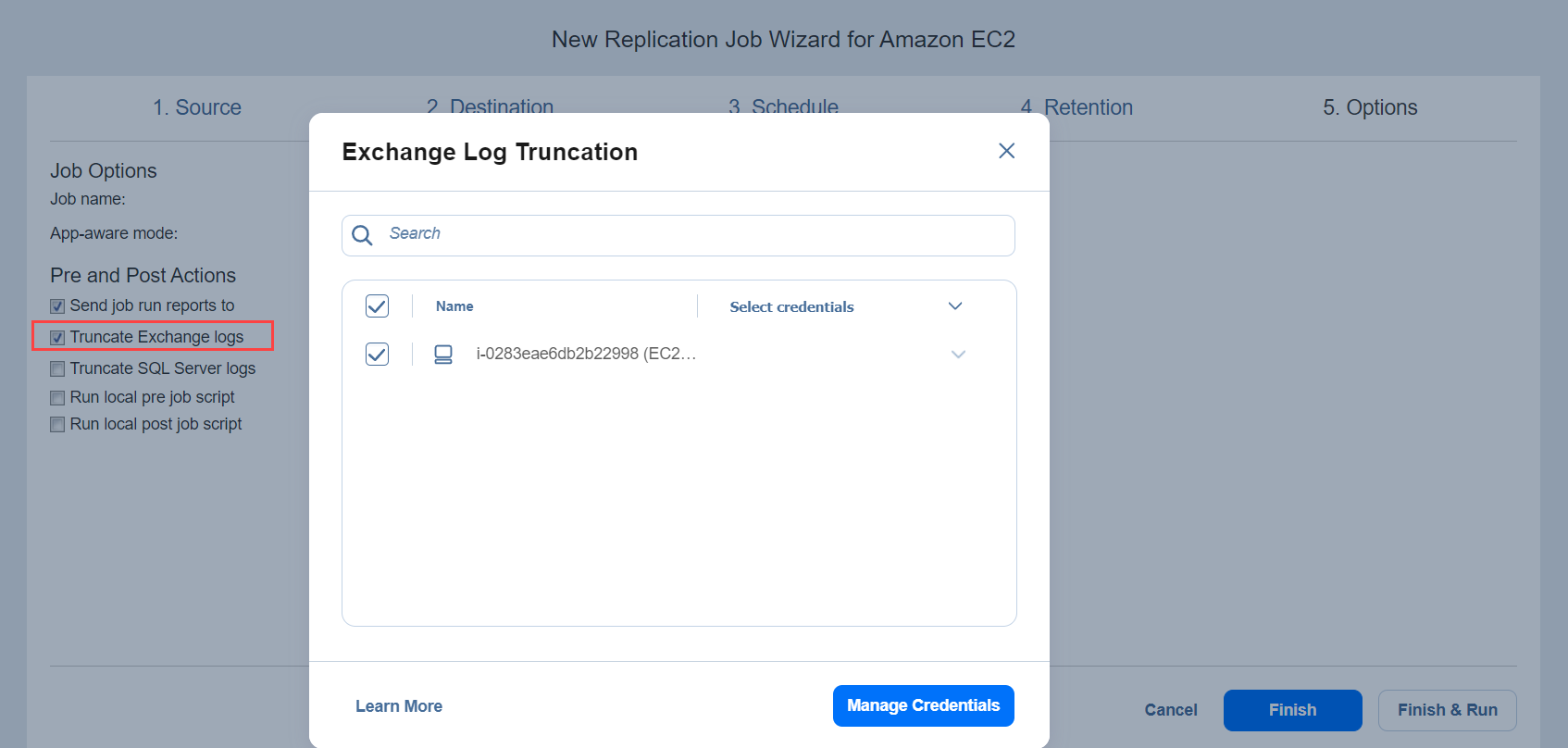
Task: Open the Options step tab
Action: click(x=1370, y=107)
